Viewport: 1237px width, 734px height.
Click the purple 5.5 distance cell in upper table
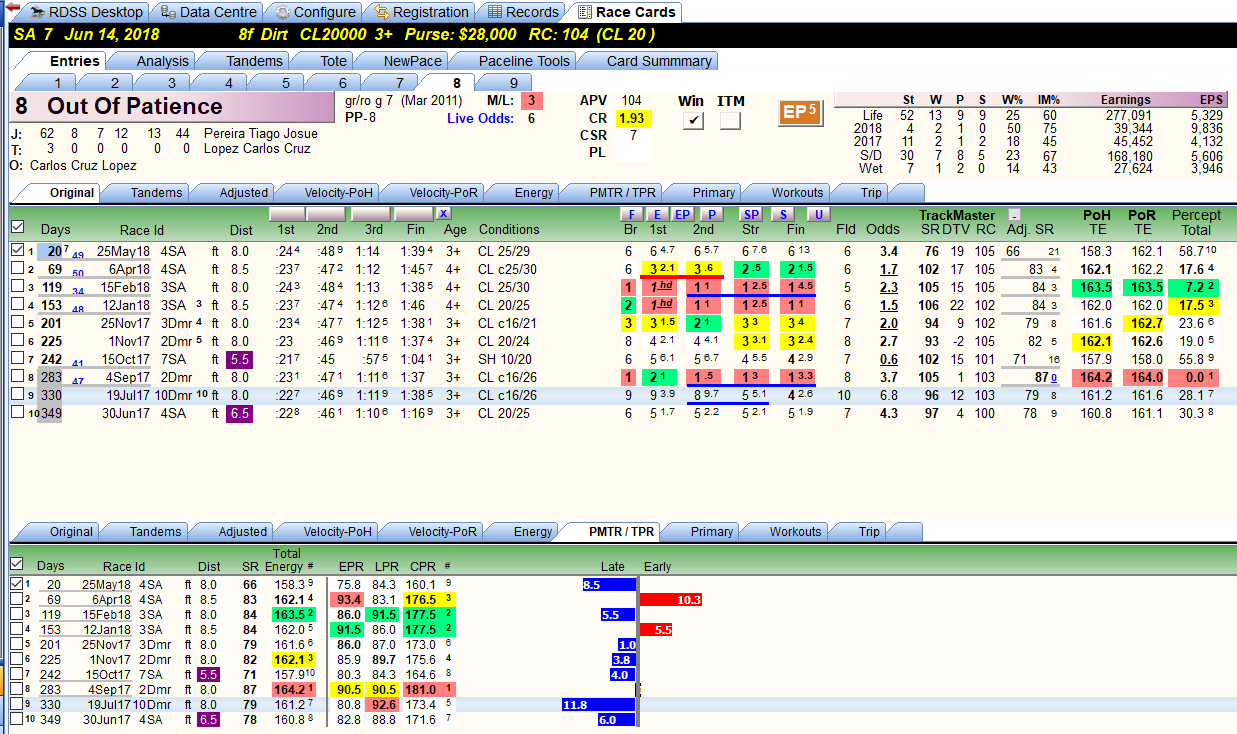(x=240, y=359)
